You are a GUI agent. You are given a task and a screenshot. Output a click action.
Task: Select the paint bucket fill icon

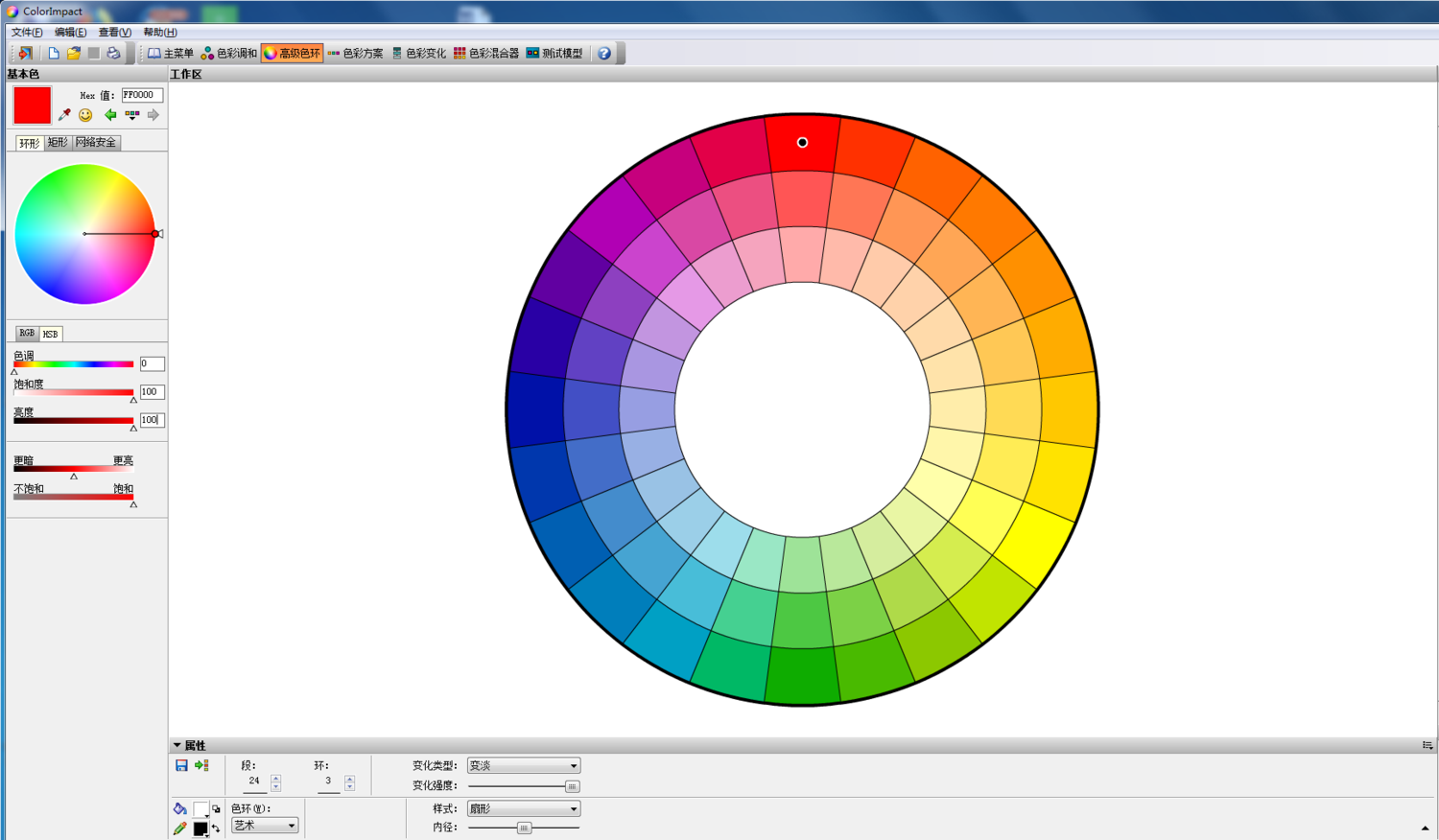coord(180,809)
